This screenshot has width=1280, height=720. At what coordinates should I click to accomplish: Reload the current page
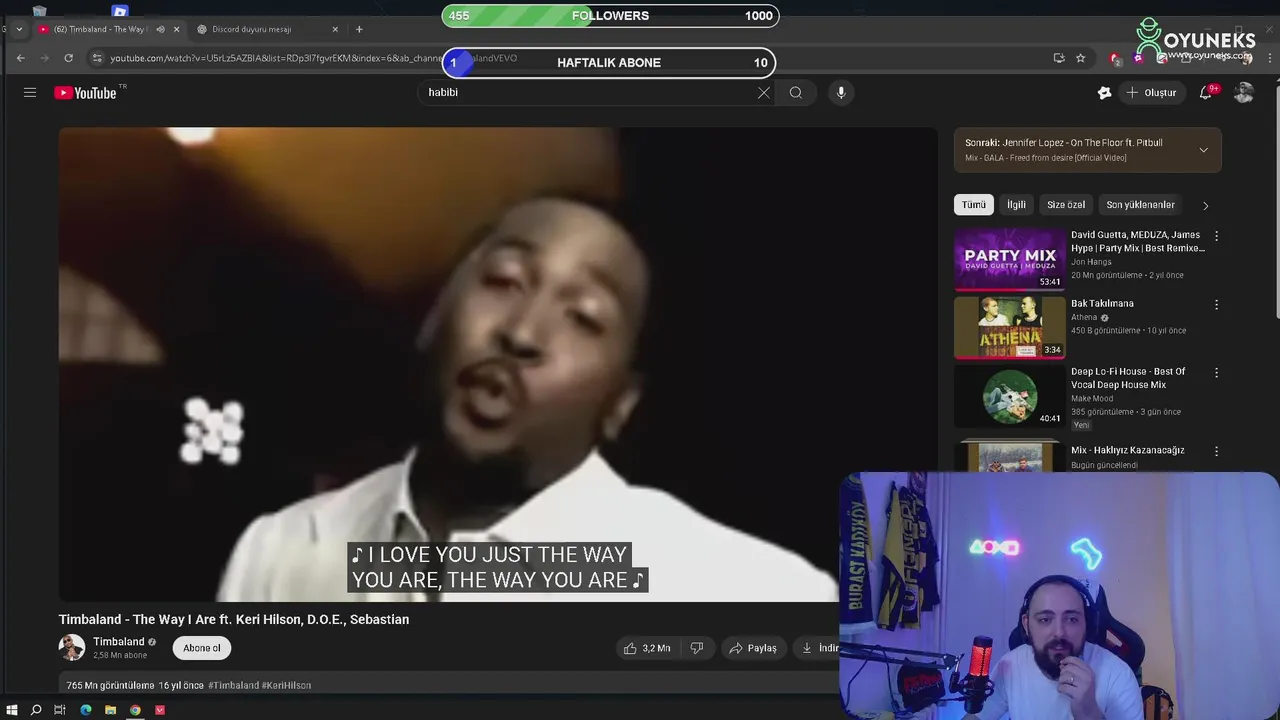[69, 58]
